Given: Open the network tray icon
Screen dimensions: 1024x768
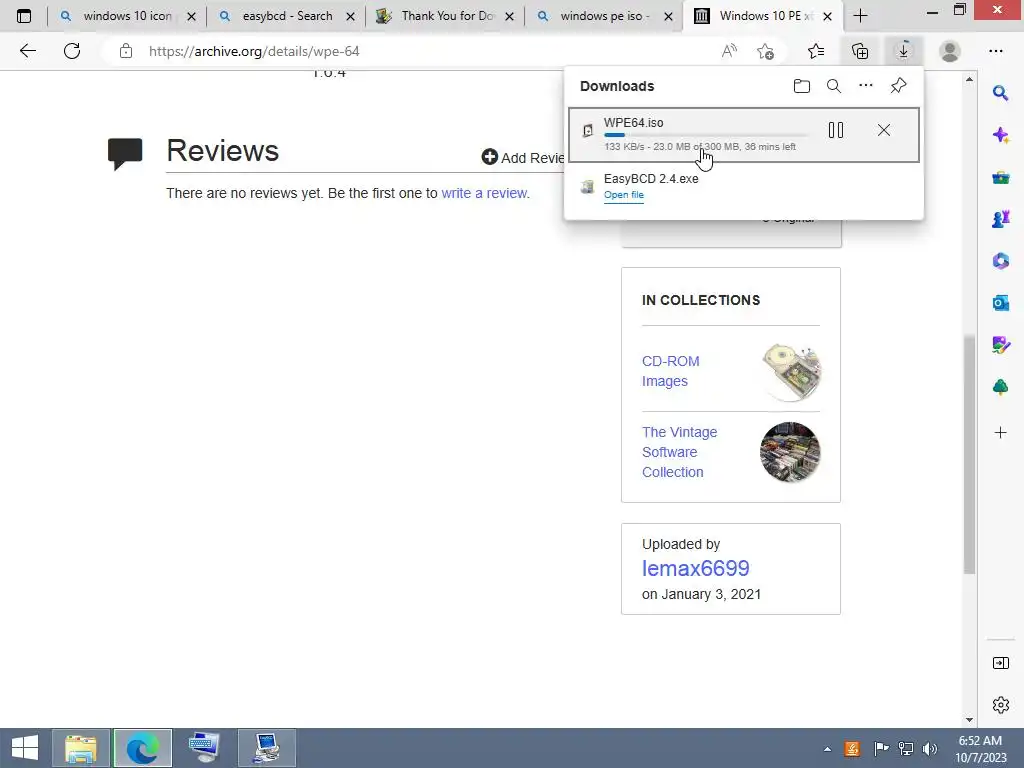Looking at the screenshot, I should point(906,749).
